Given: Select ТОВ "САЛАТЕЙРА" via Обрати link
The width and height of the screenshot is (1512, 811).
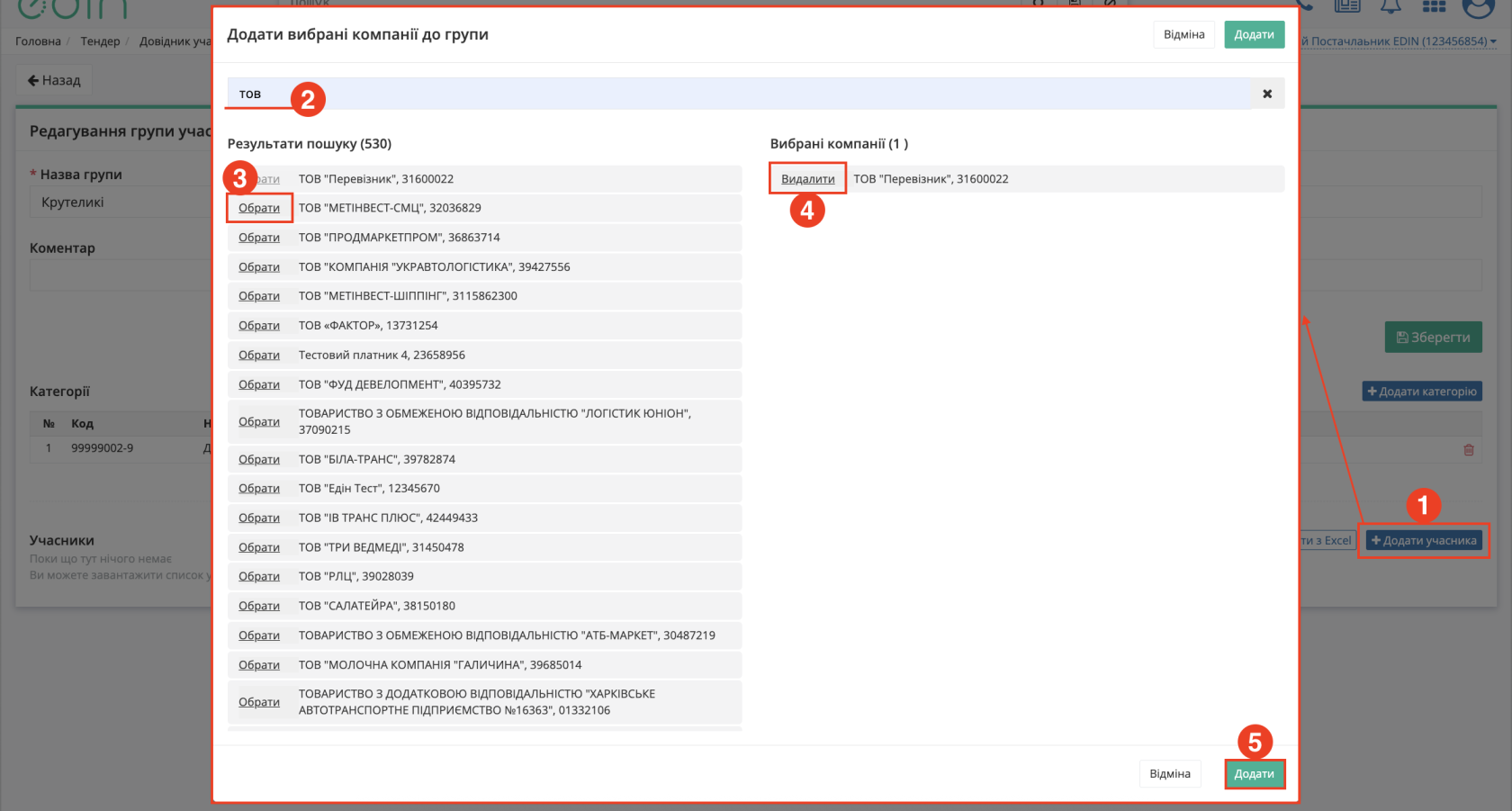Looking at the screenshot, I should point(259,606).
